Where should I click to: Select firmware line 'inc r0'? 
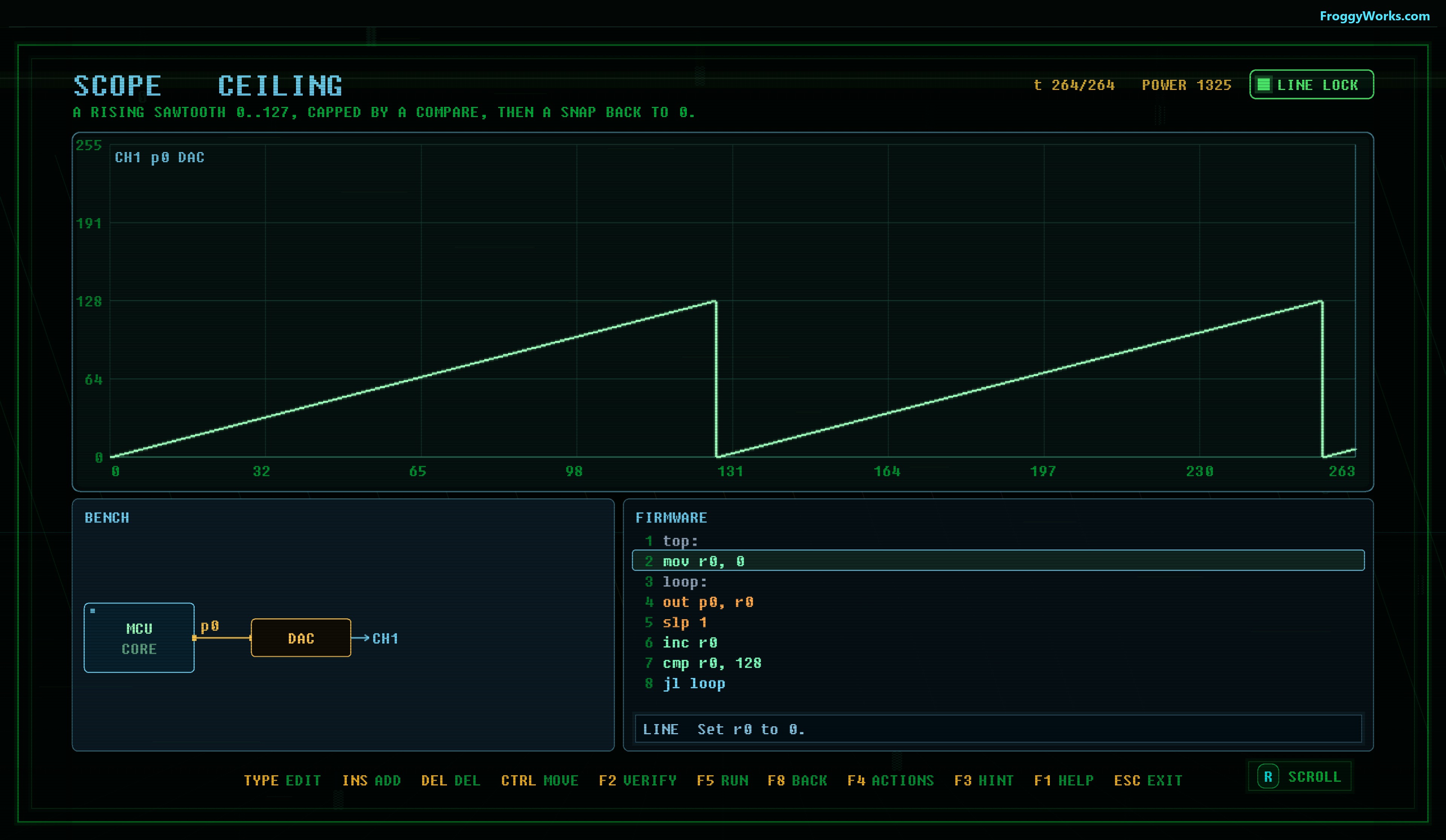pos(998,642)
